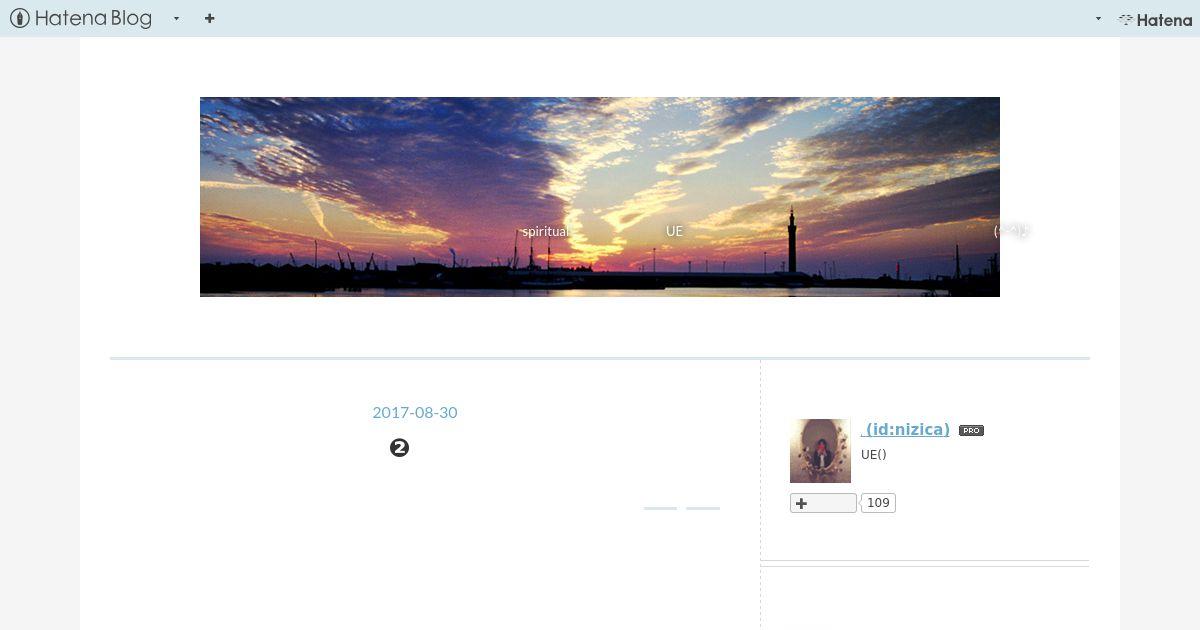
Task: Open the 2017-08-30 date link
Action: (x=415, y=412)
